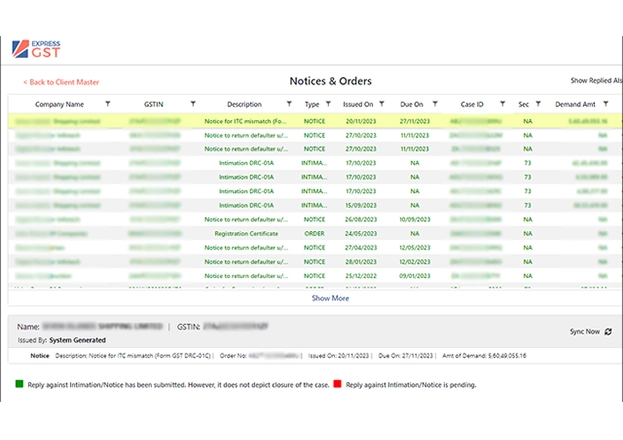Open the Type column filter

tap(331, 104)
